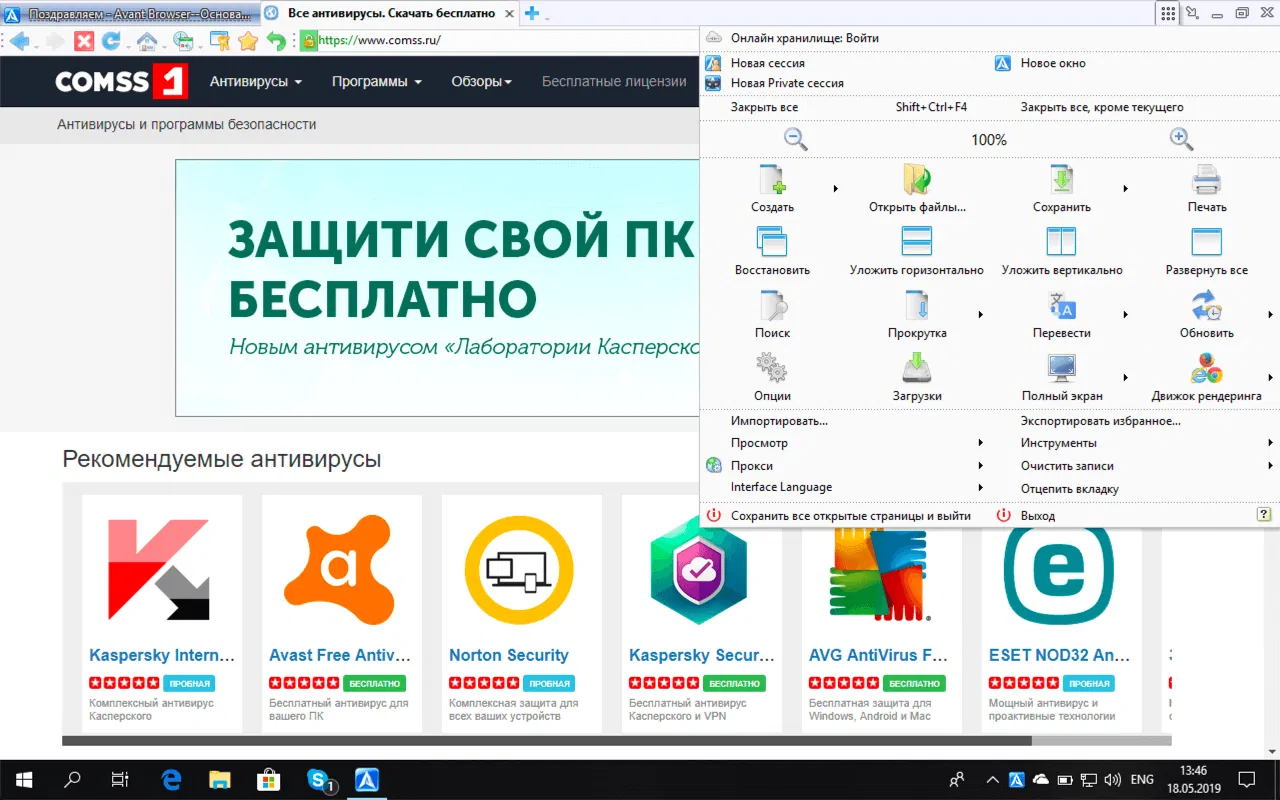Click the green undo arrow in the toolbar
This screenshot has width=1280, height=800.
coord(276,41)
